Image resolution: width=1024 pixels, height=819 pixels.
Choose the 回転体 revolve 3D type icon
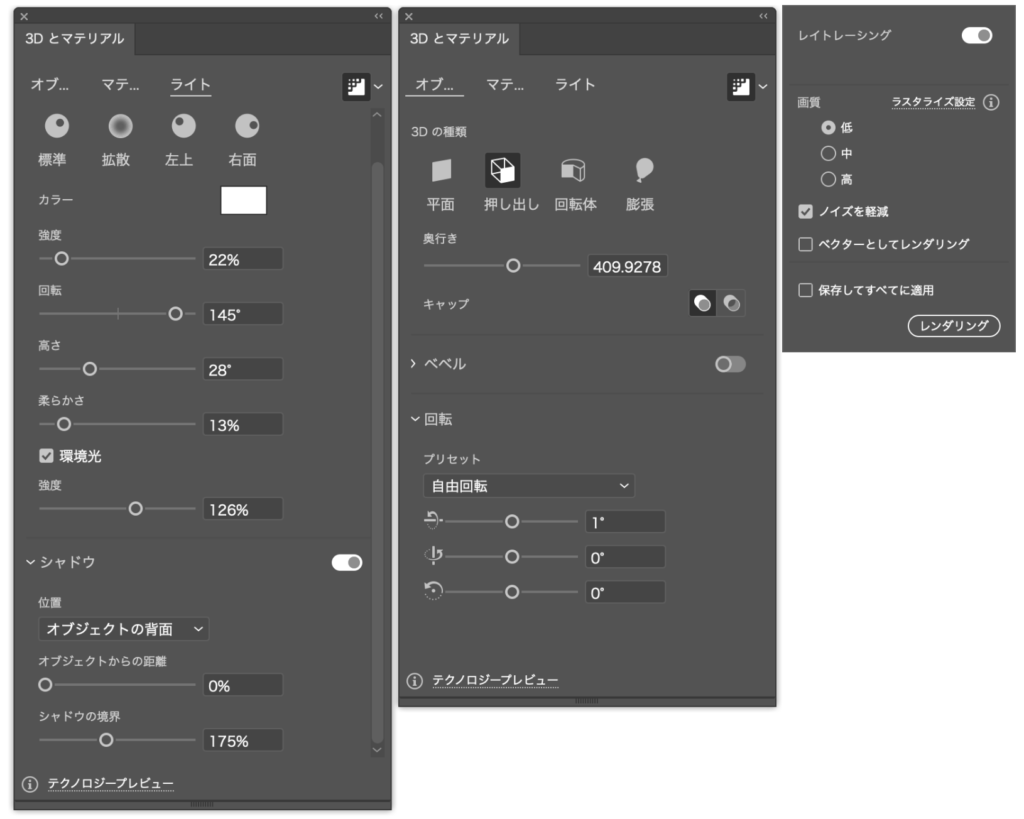tap(573, 170)
